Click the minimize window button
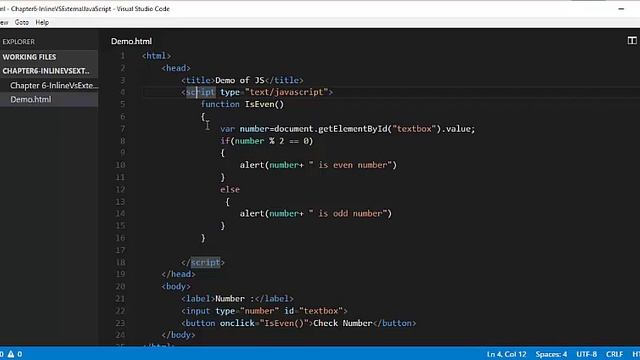 point(621,9)
